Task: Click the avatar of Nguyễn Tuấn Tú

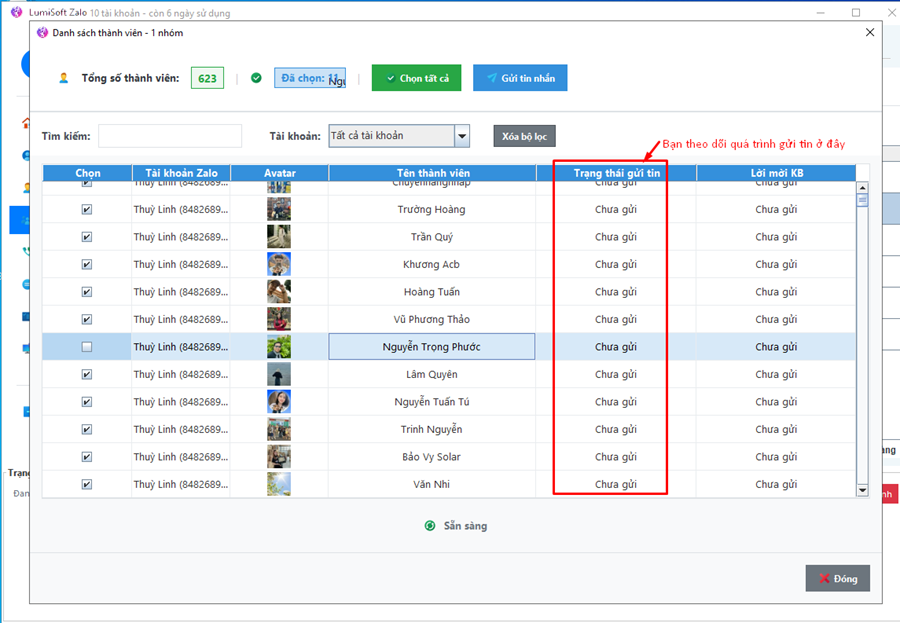Action: 279,402
